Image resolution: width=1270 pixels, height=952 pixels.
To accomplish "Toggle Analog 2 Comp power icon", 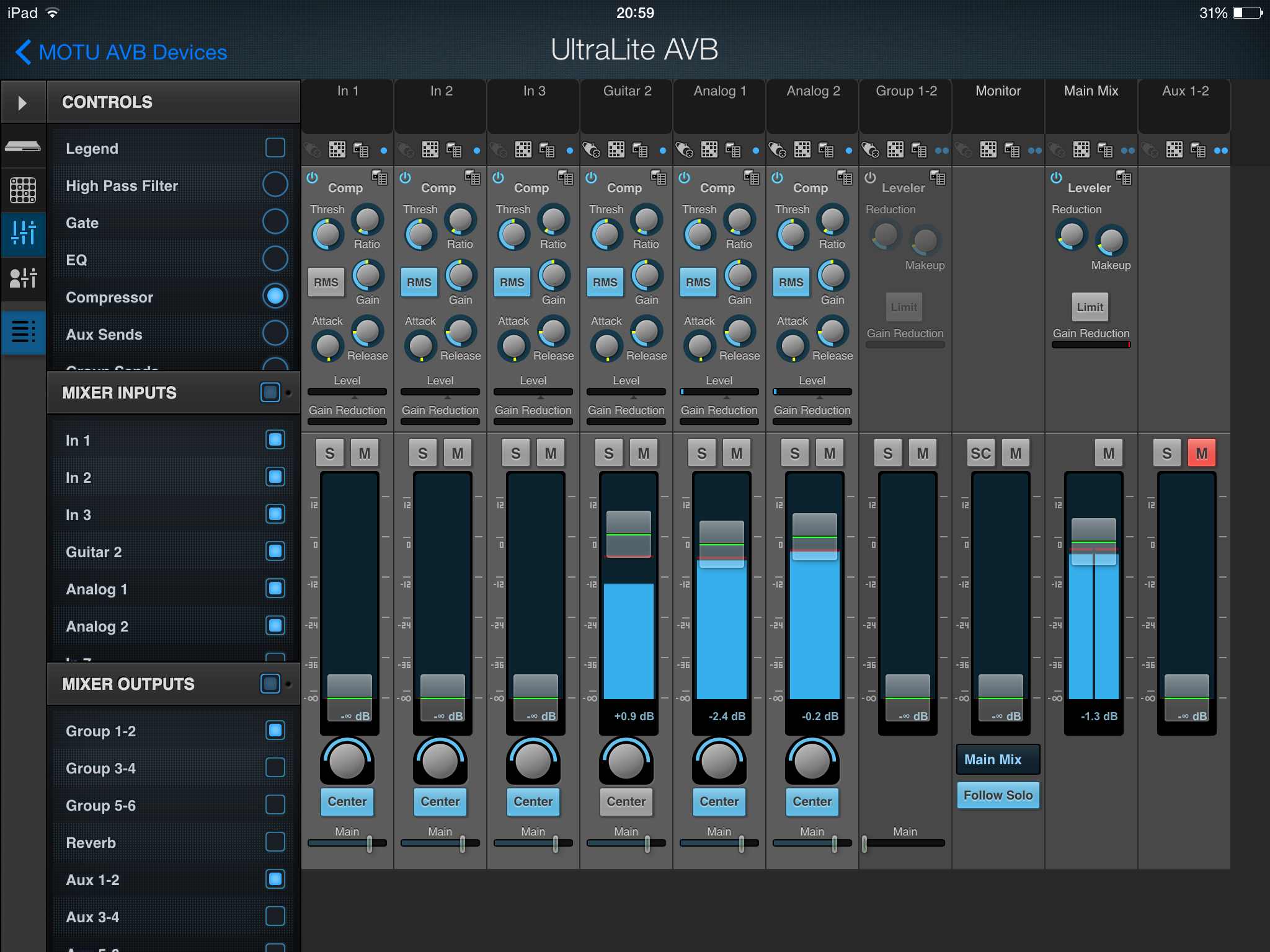I will 778,178.
